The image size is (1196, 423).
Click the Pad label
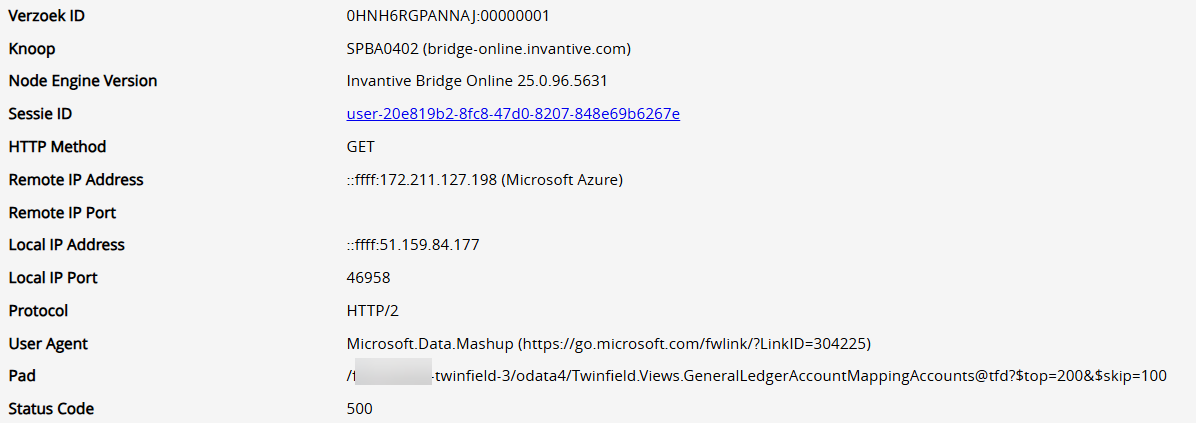point(22,376)
